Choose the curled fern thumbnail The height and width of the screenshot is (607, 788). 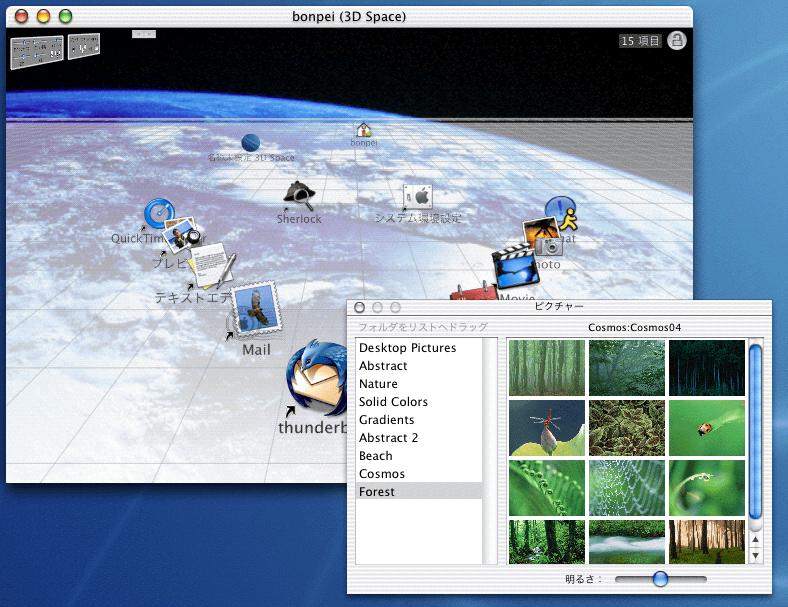547,488
